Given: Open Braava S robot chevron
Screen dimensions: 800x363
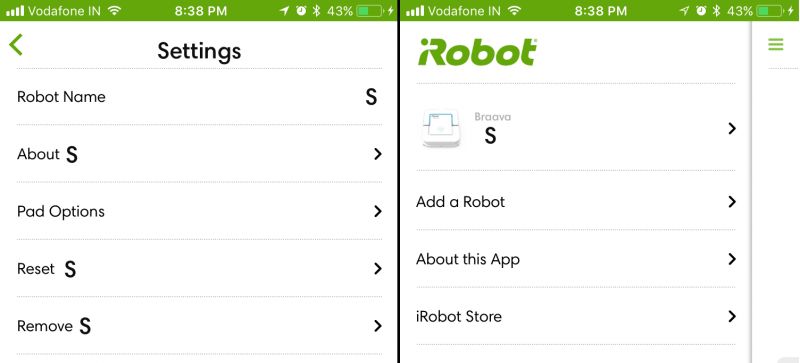Looking at the screenshot, I should click(x=732, y=128).
